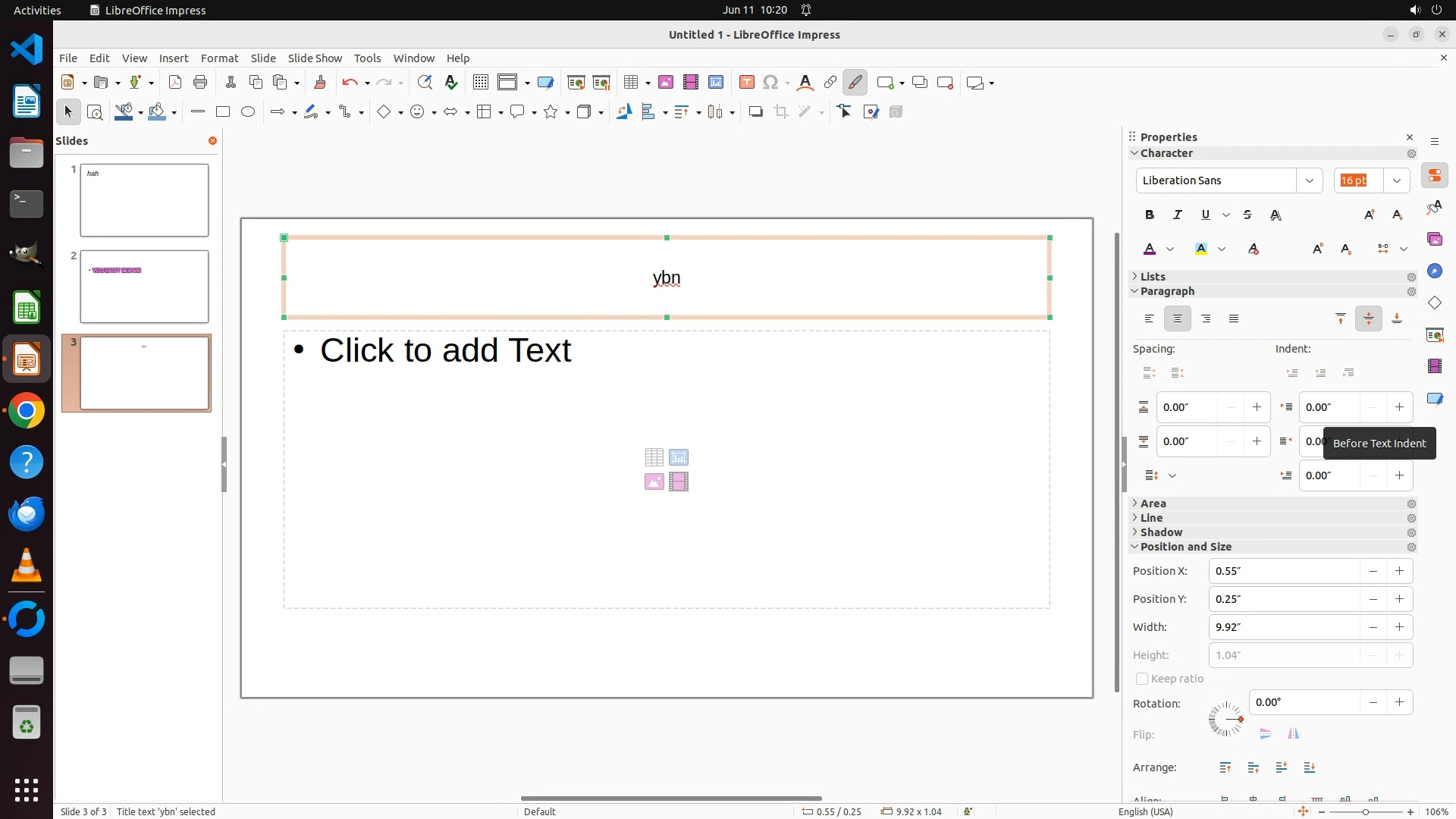1456x819 pixels.
Task: Click the Insert Text Box icon
Action: (x=746, y=83)
